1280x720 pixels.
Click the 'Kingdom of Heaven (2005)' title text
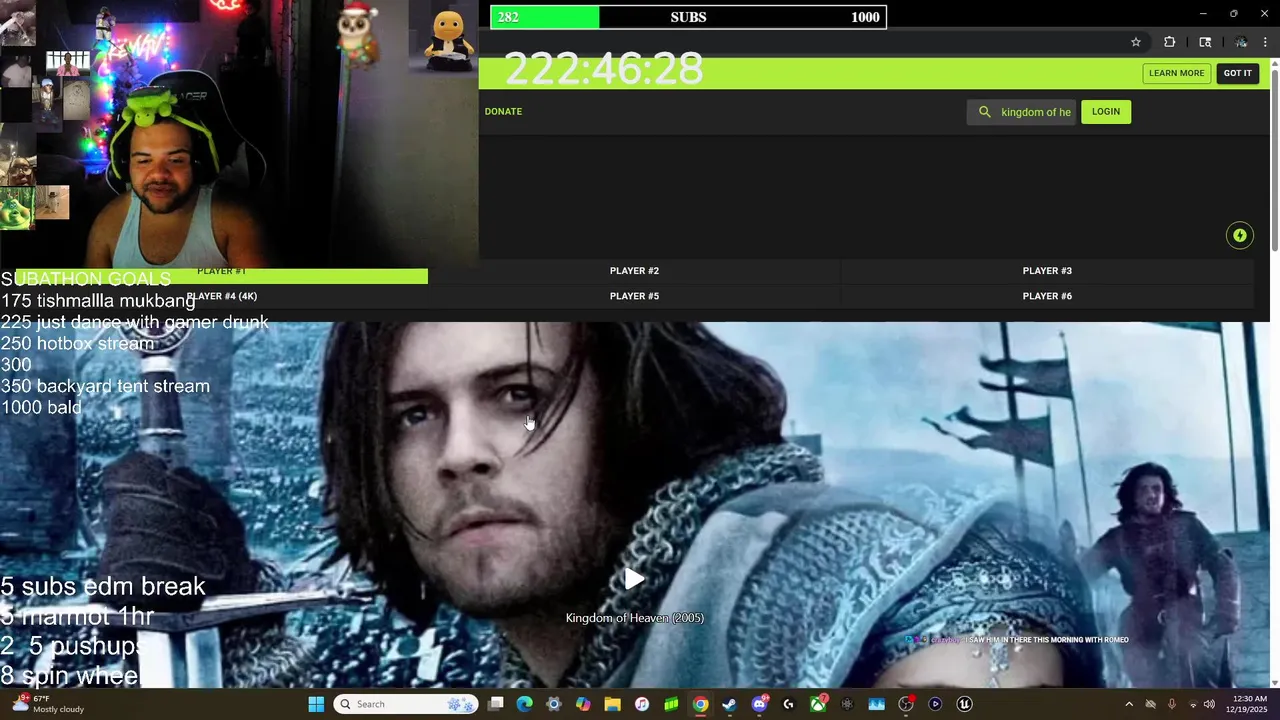(635, 618)
